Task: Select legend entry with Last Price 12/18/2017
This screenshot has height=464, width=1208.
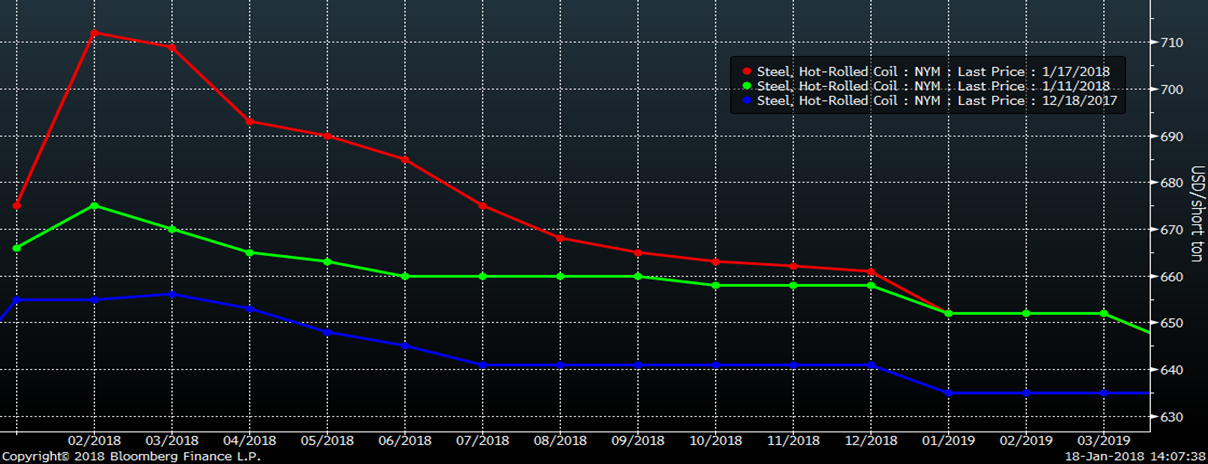Action: coord(937,101)
